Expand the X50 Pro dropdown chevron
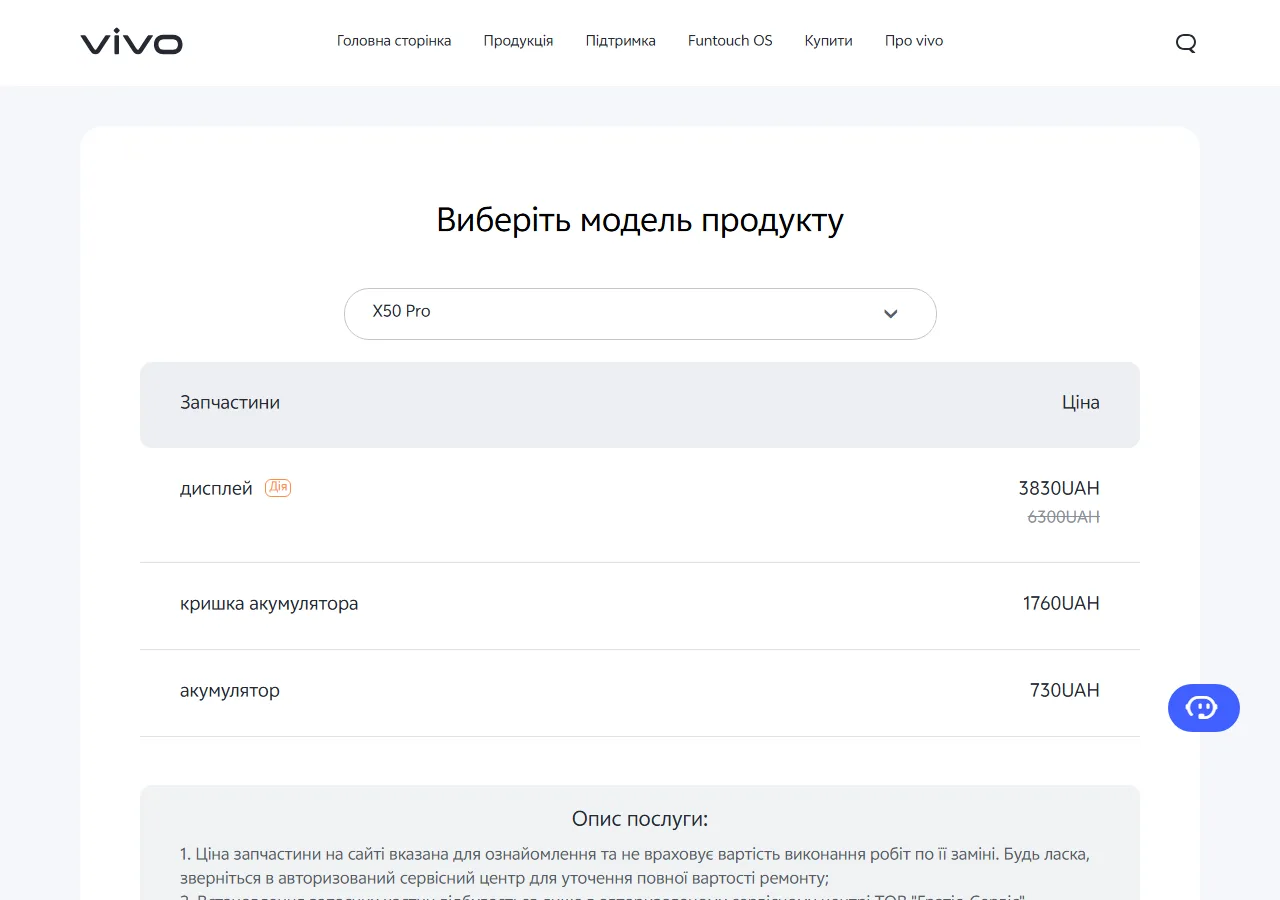This screenshot has width=1280, height=900. tap(891, 314)
